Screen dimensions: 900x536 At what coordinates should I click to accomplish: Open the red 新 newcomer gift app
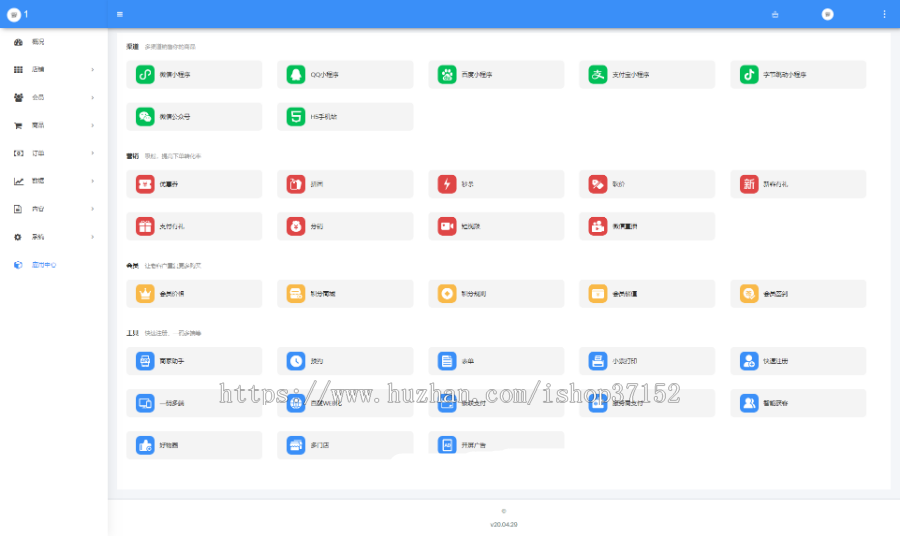(x=798, y=184)
